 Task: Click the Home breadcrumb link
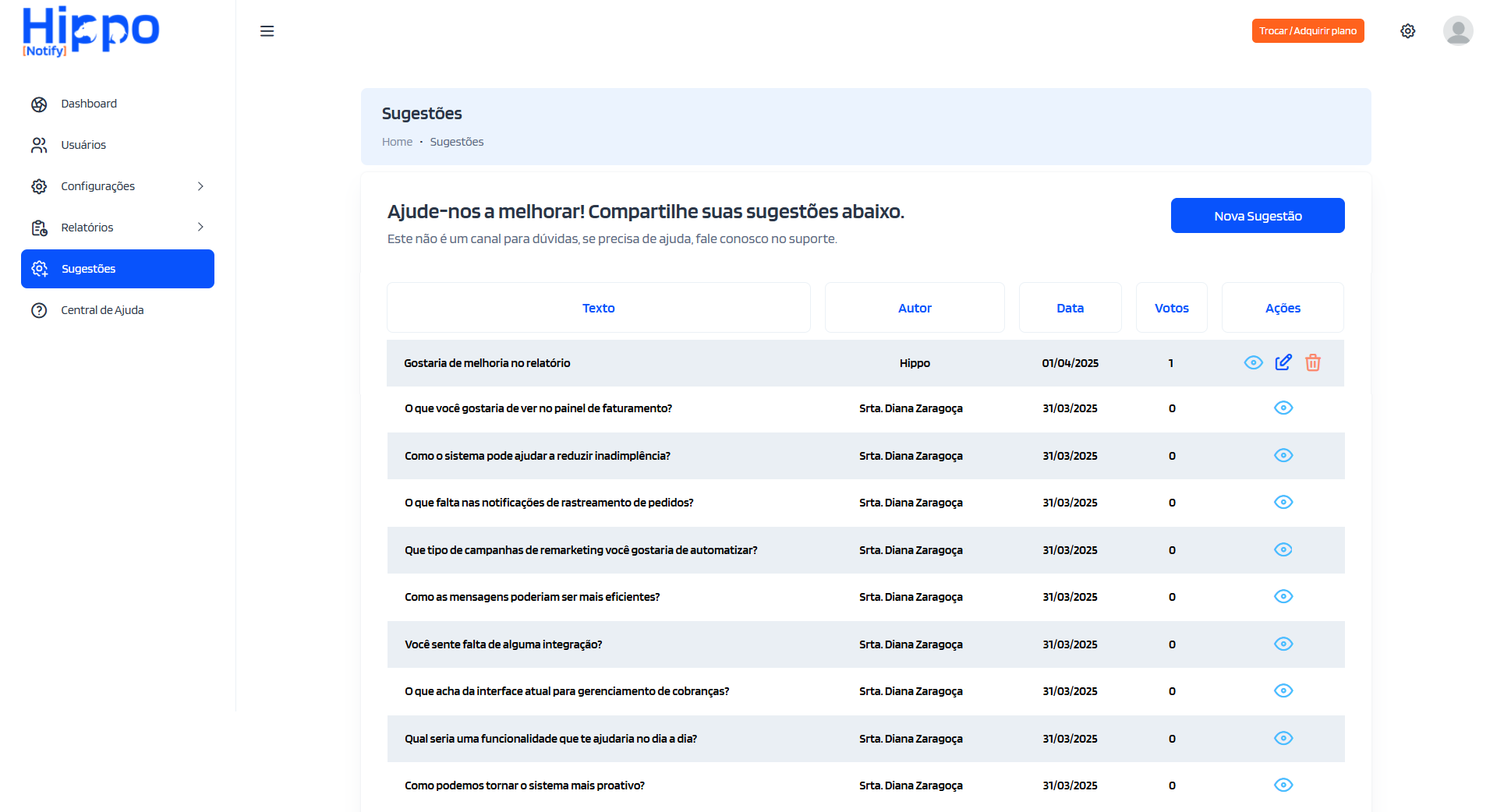(397, 142)
